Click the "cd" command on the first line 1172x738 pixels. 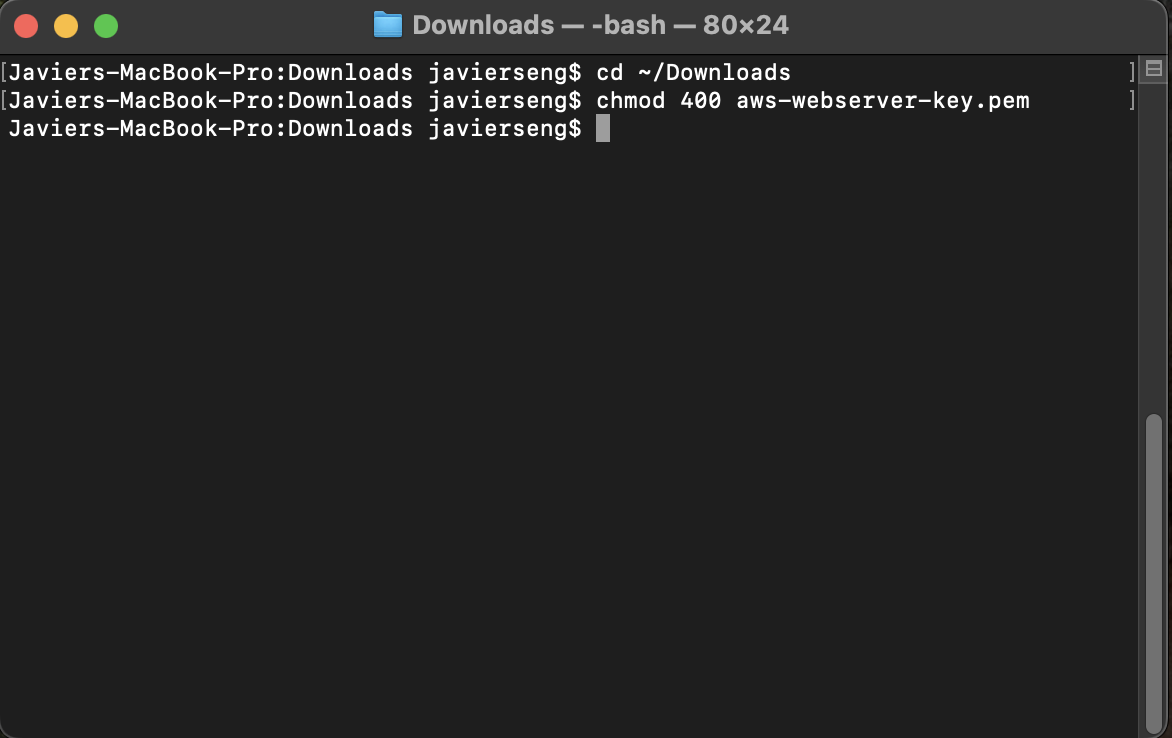610,73
